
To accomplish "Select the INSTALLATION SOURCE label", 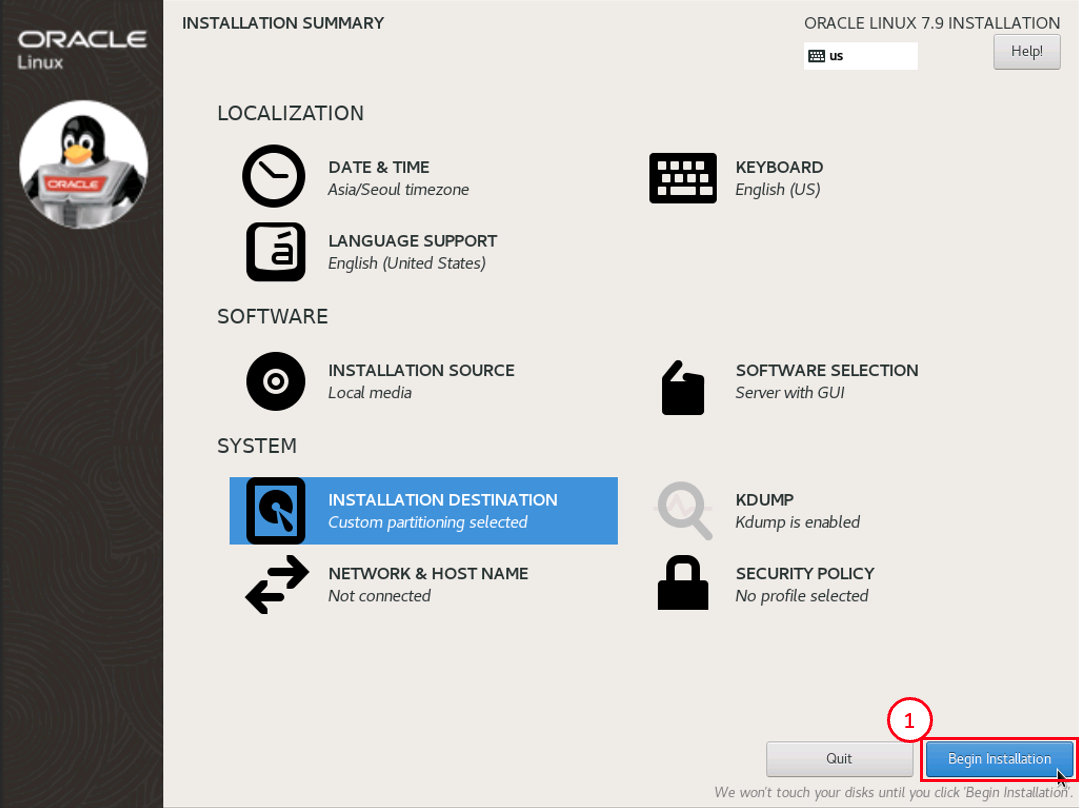I will tap(421, 370).
